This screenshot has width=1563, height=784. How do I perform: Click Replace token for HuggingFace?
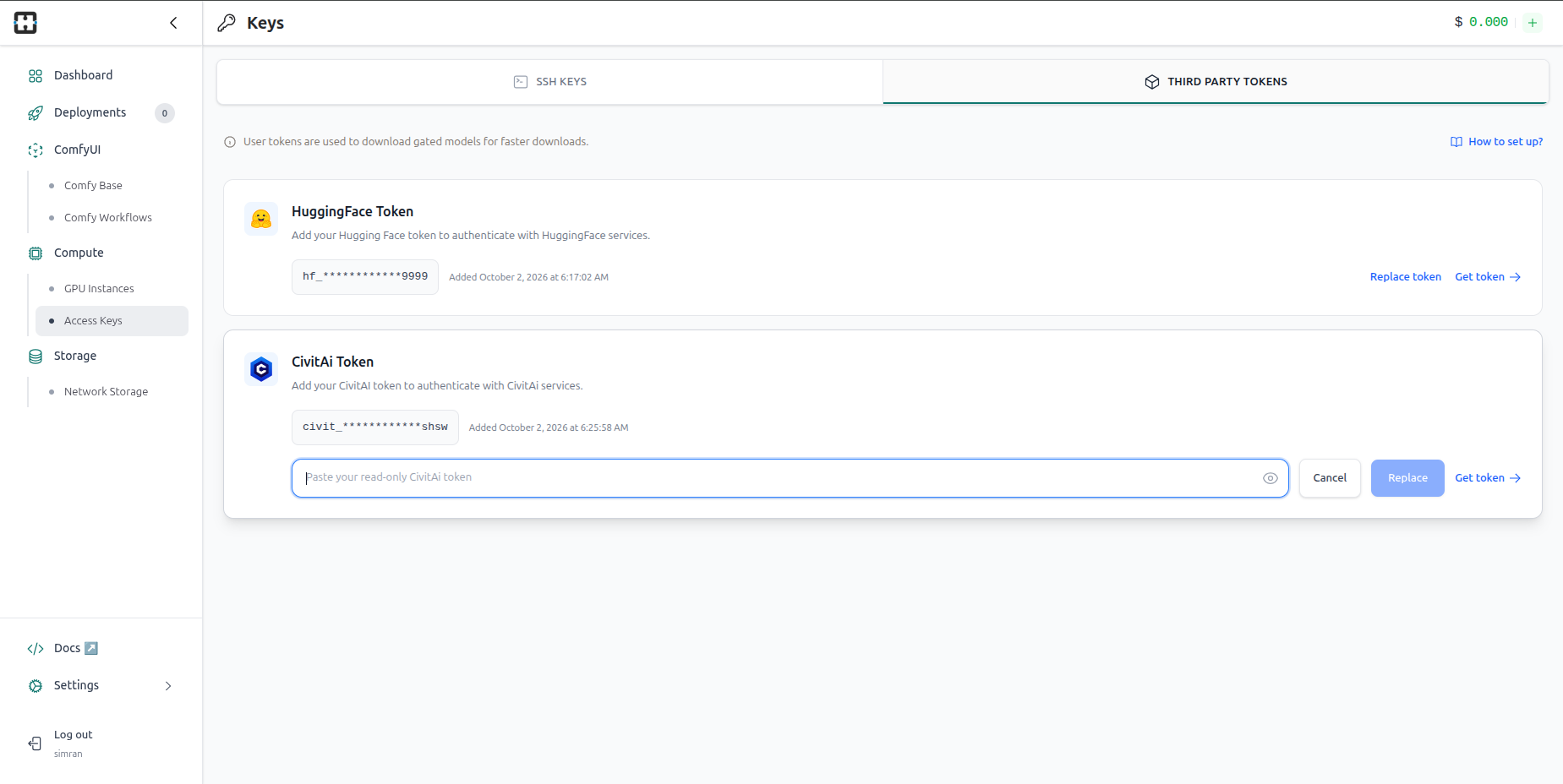point(1405,277)
